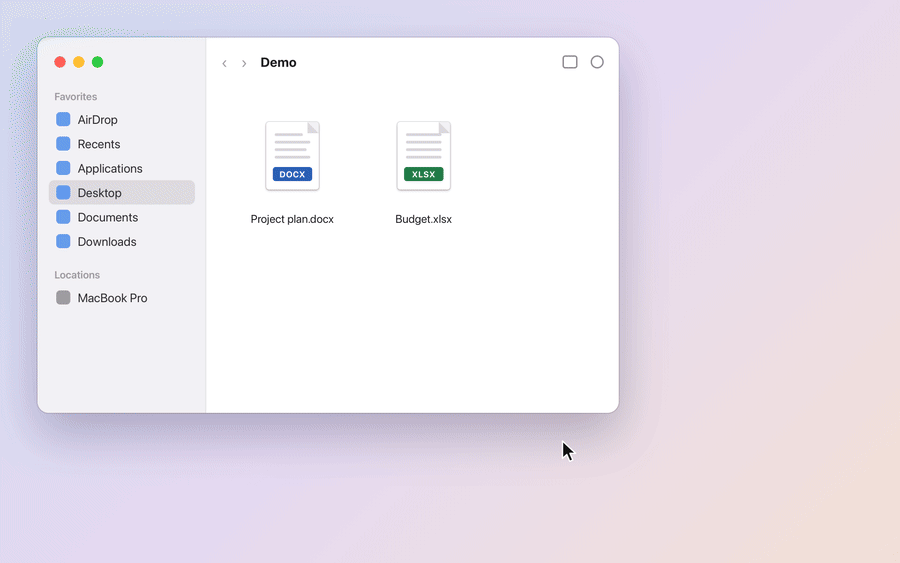Click the Favorites section header
The width and height of the screenshot is (900, 563).
tap(76, 96)
